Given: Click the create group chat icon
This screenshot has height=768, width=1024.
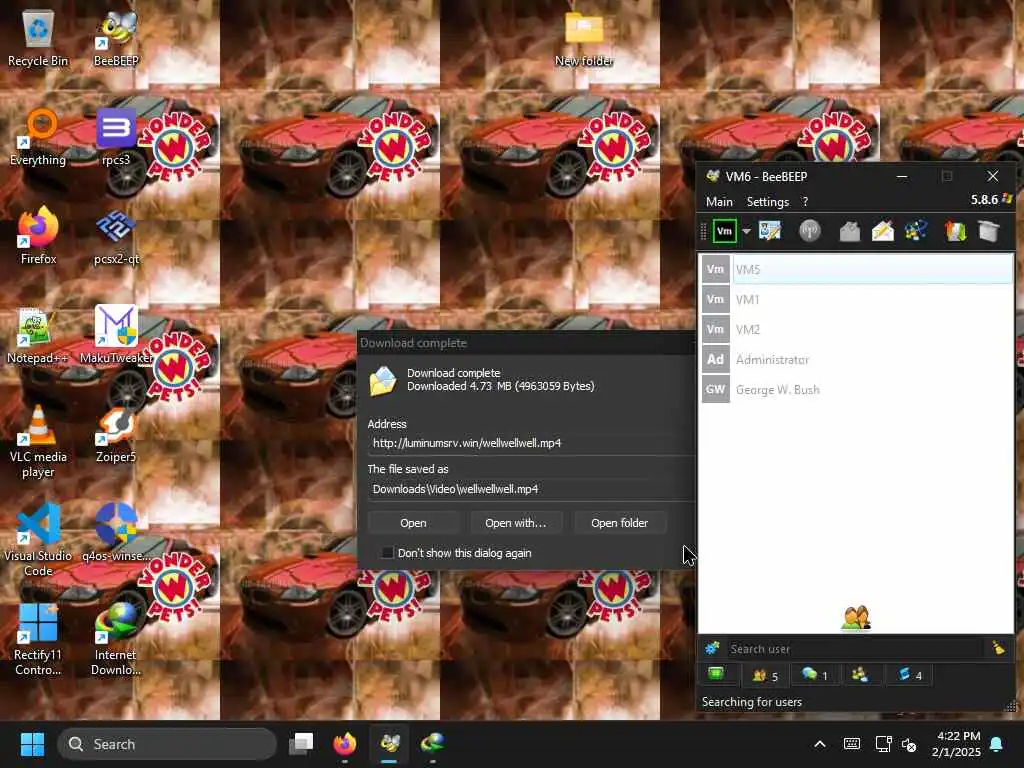Looking at the screenshot, I should coord(916,231).
